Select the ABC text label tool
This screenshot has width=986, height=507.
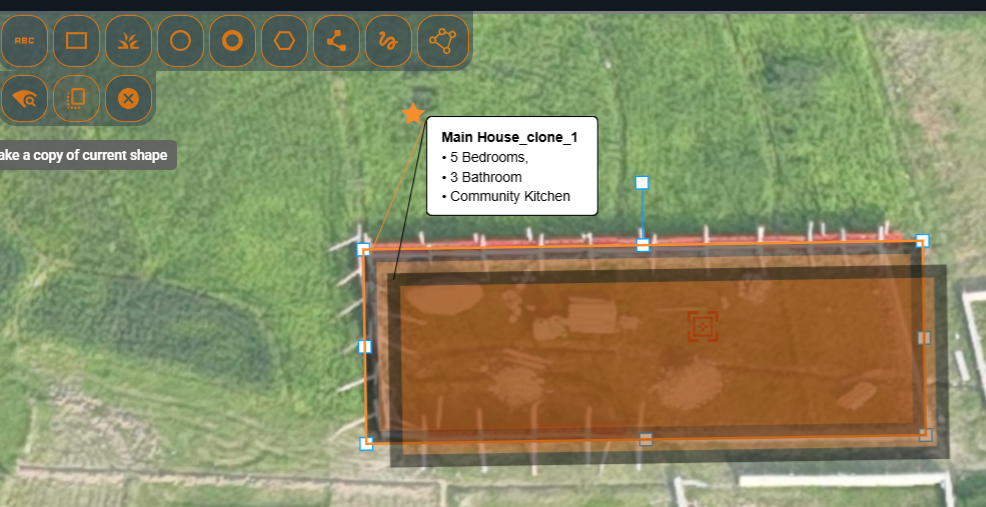tap(24, 41)
